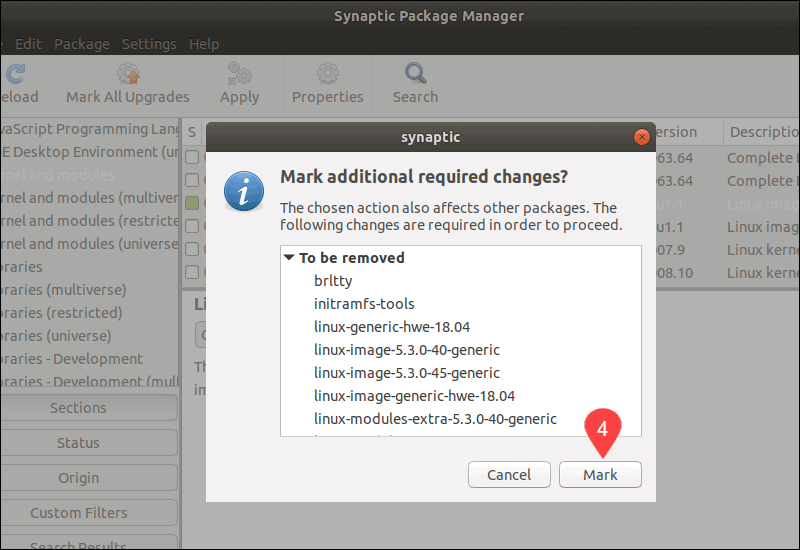
Task: Select Kernel and modules (multiverse) section
Action: (x=89, y=198)
